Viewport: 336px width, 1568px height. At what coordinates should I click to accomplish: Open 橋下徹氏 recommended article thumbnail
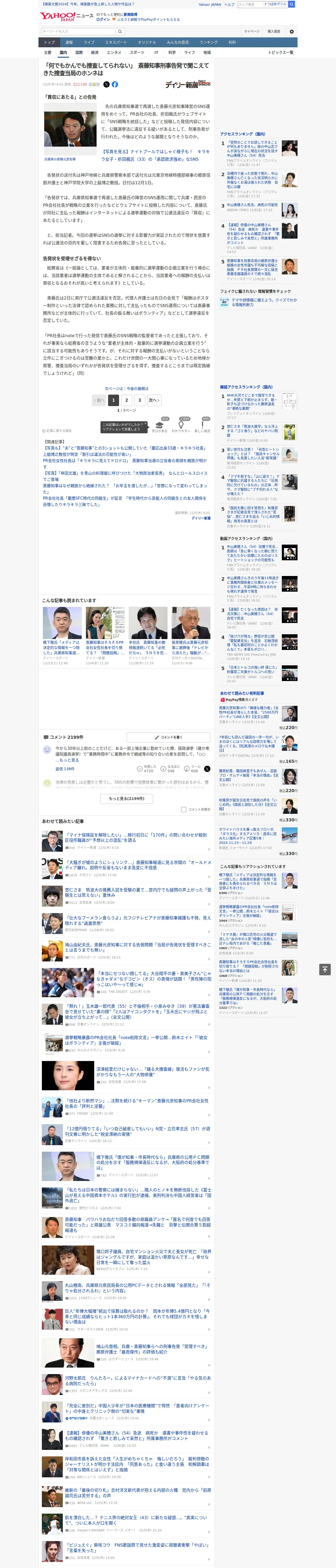[62, 623]
